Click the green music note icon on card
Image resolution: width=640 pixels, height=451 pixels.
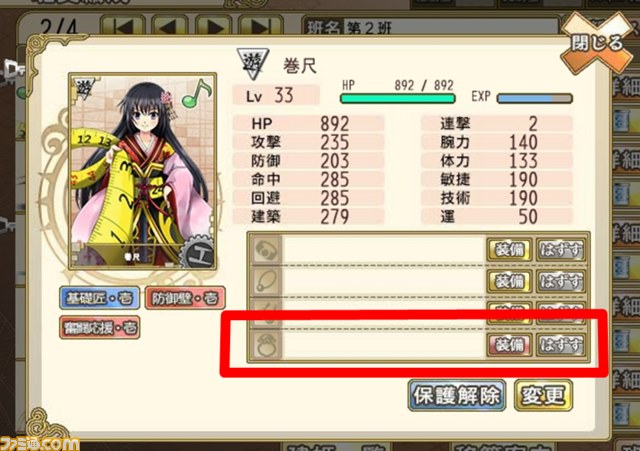[196, 93]
